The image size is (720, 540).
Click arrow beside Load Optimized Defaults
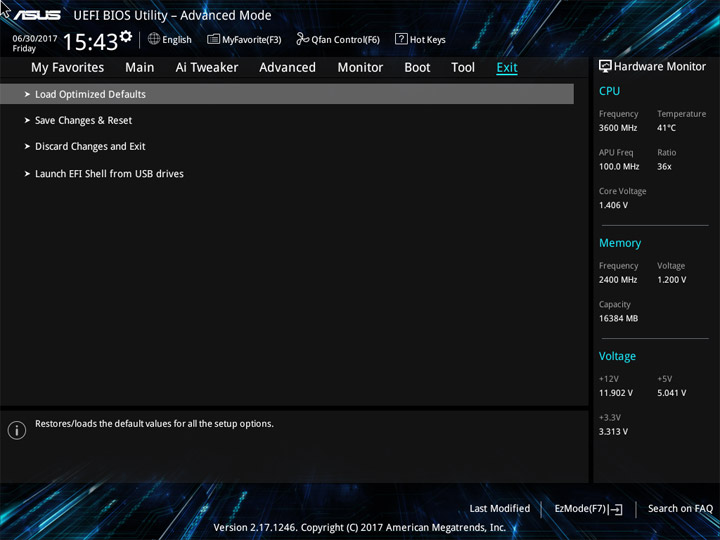point(27,94)
